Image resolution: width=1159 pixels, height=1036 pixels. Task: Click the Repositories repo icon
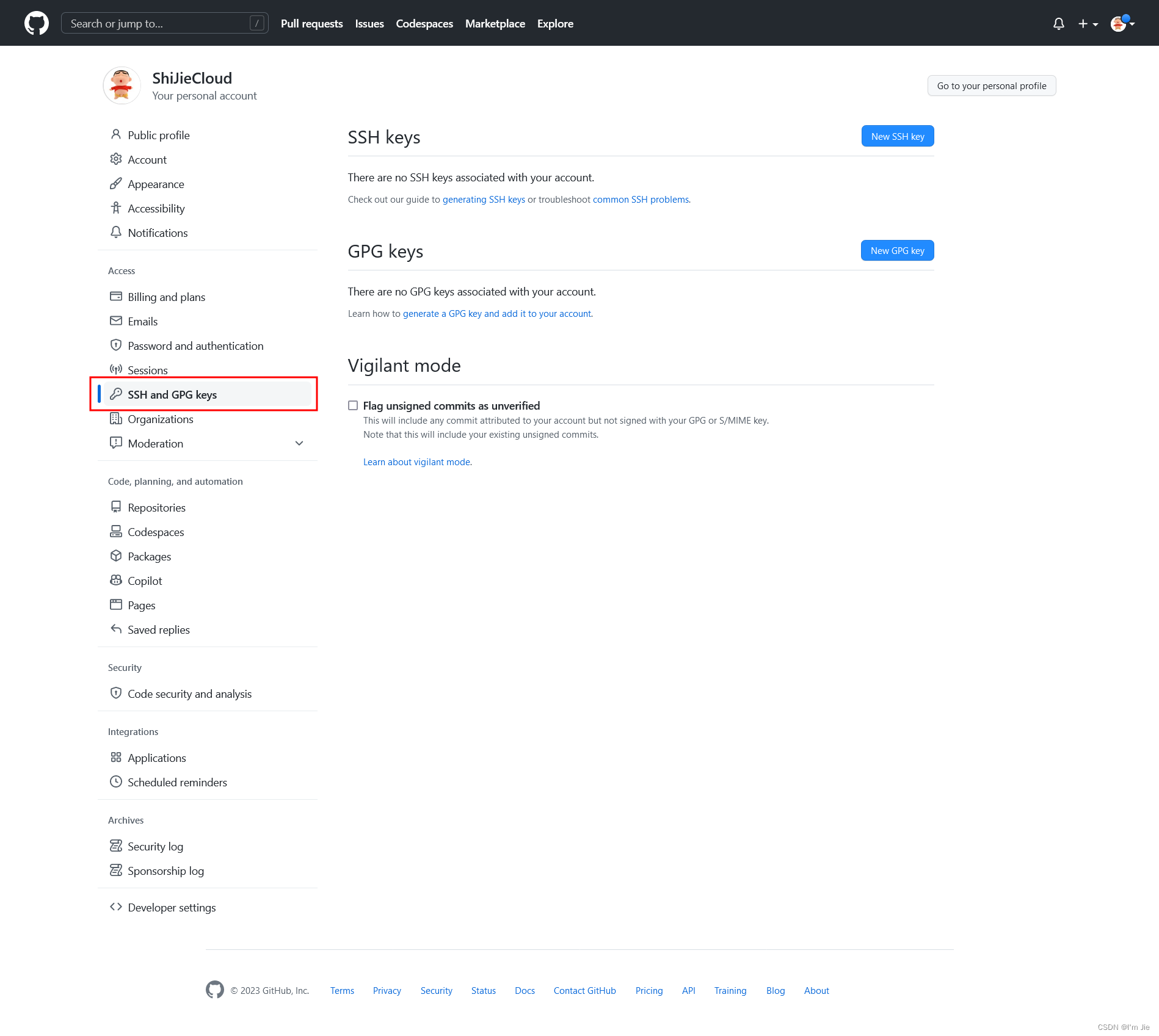click(x=116, y=507)
